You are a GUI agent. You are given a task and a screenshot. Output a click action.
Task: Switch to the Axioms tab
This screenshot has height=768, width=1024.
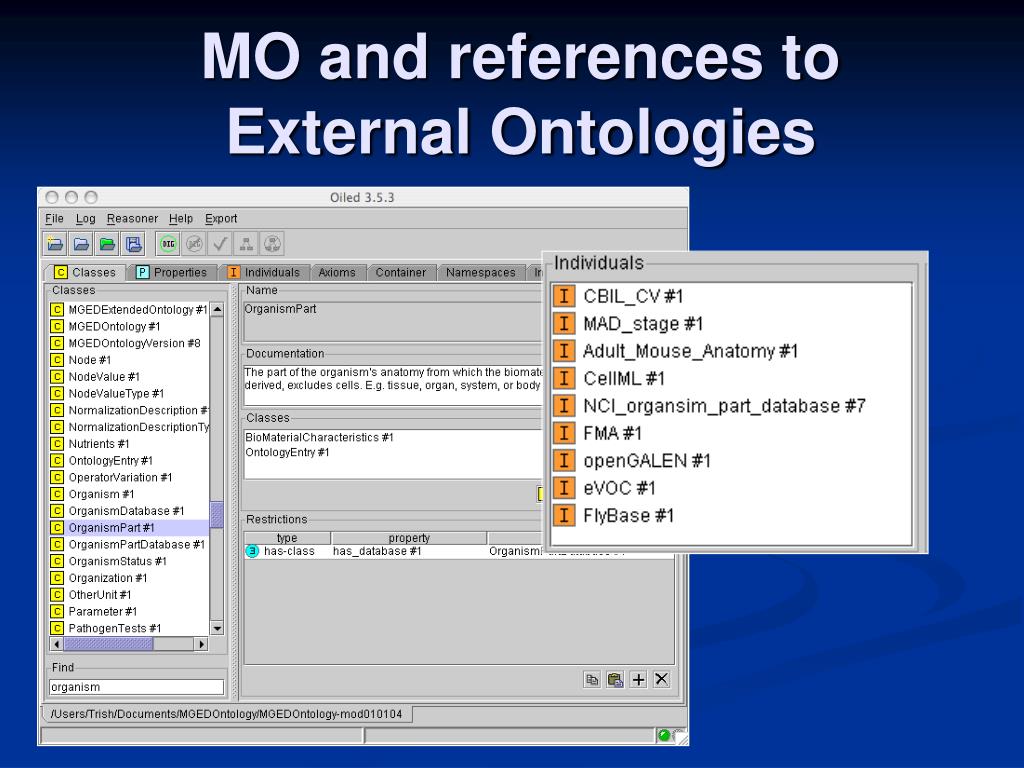tap(337, 272)
